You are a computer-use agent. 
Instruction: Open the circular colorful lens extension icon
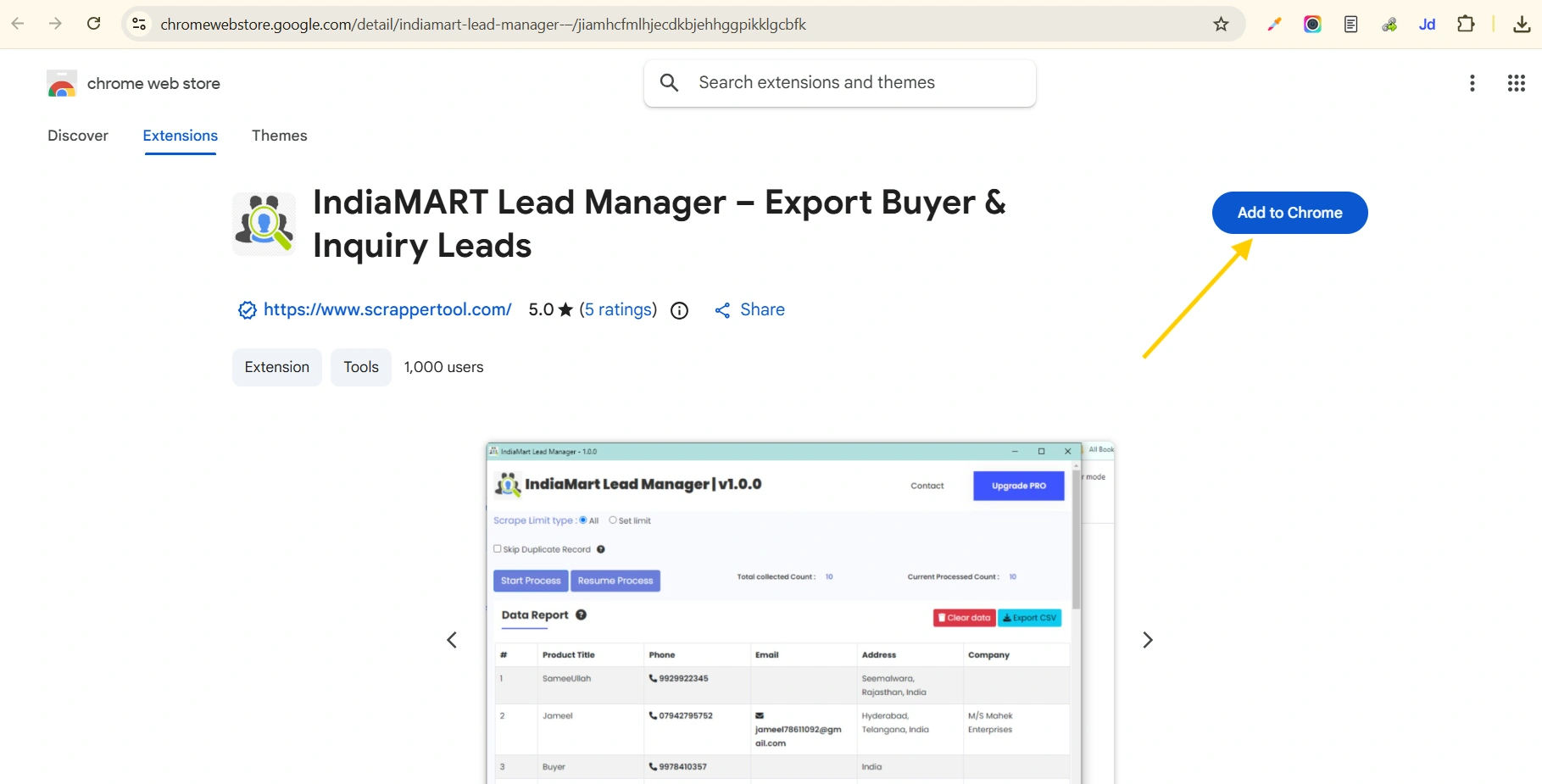[x=1312, y=24]
